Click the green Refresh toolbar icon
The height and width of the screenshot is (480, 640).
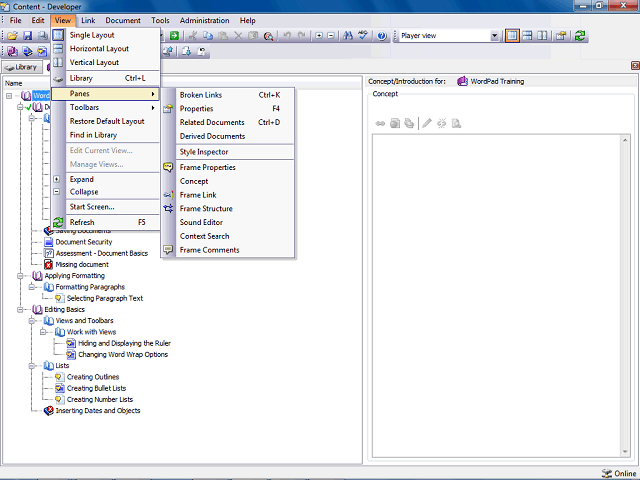(x=580, y=36)
